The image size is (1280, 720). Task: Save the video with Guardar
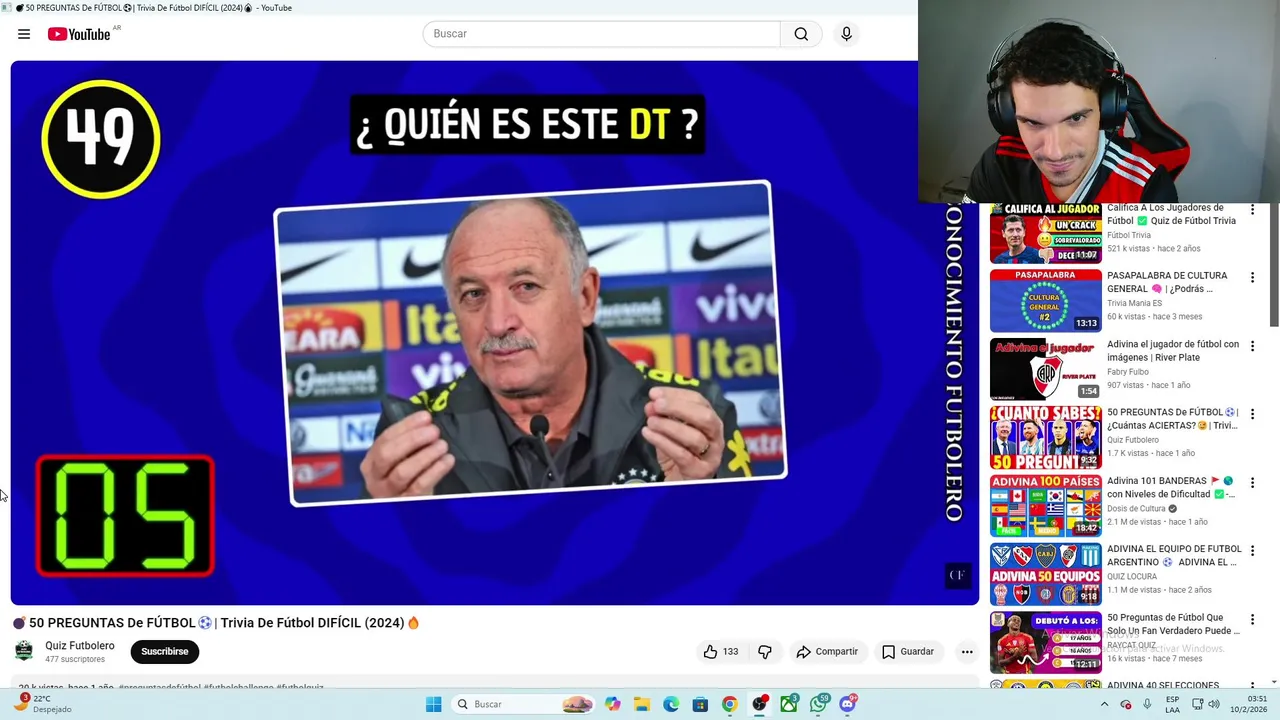point(908,652)
